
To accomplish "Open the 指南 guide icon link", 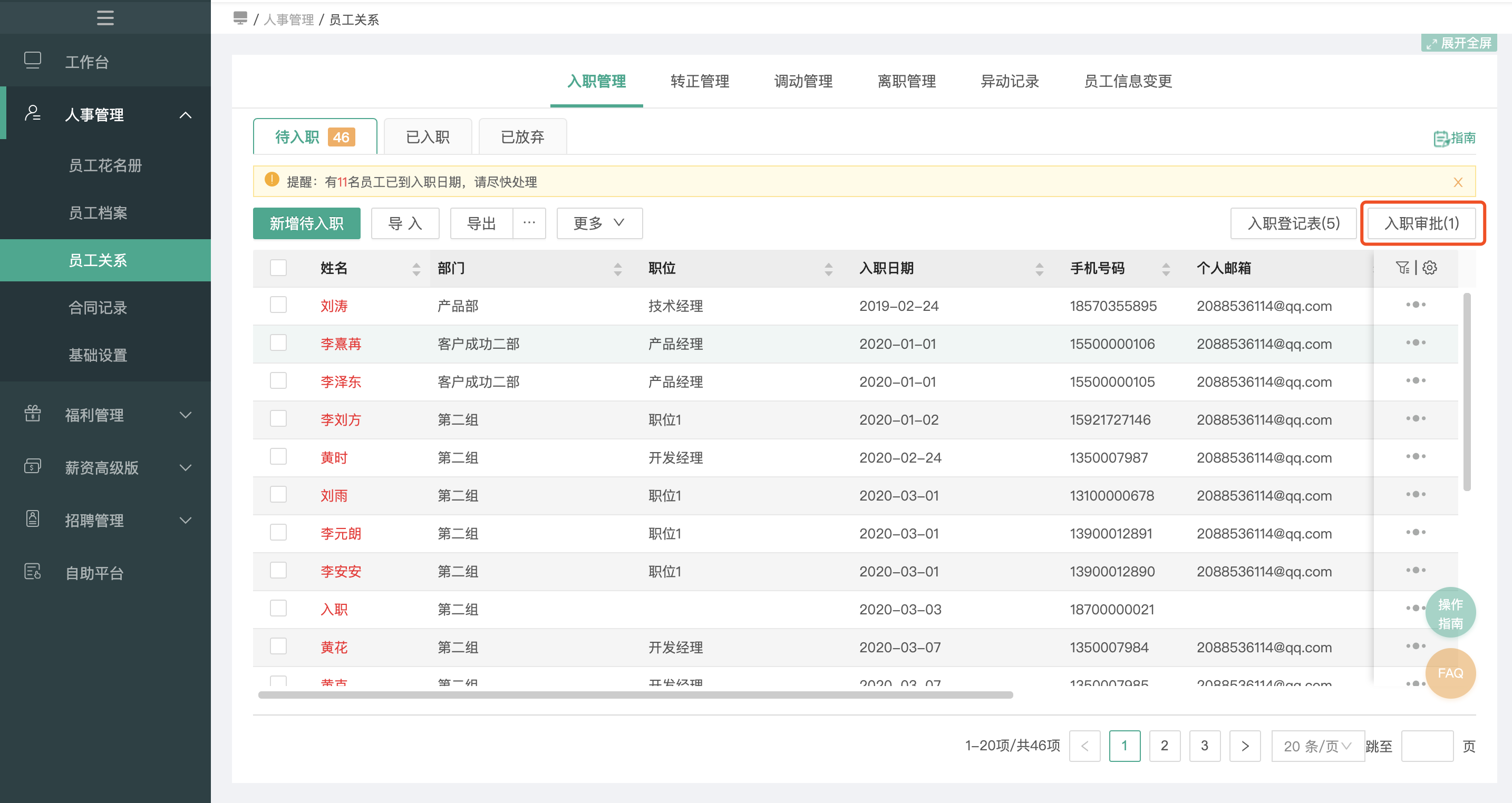I will pyautogui.click(x=1455, y=138).
